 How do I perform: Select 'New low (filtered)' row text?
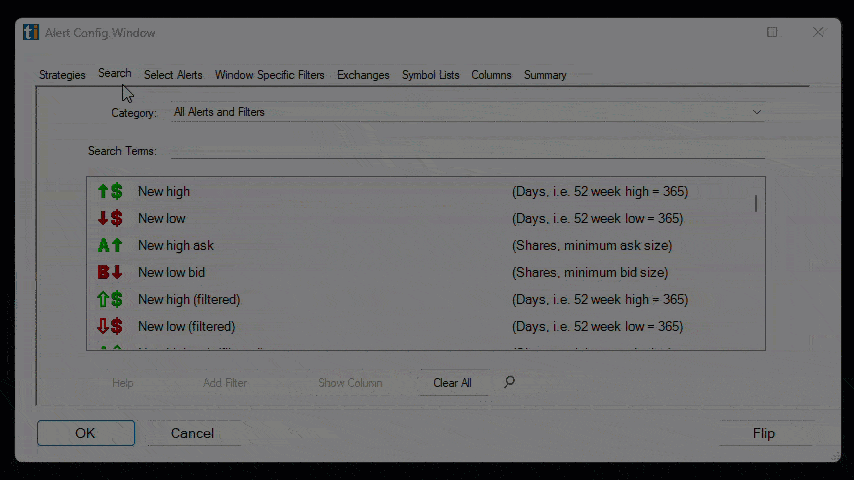(x=187, y=326)
